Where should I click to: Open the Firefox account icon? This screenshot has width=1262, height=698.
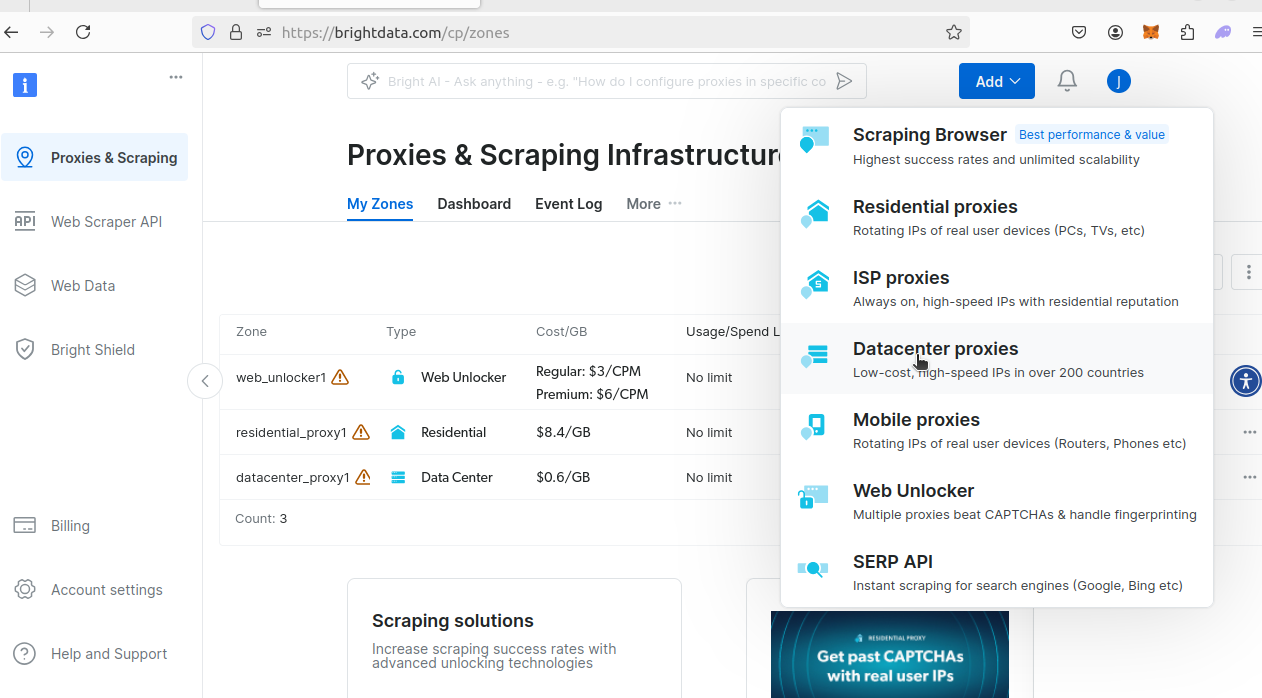pos(1115,32)
